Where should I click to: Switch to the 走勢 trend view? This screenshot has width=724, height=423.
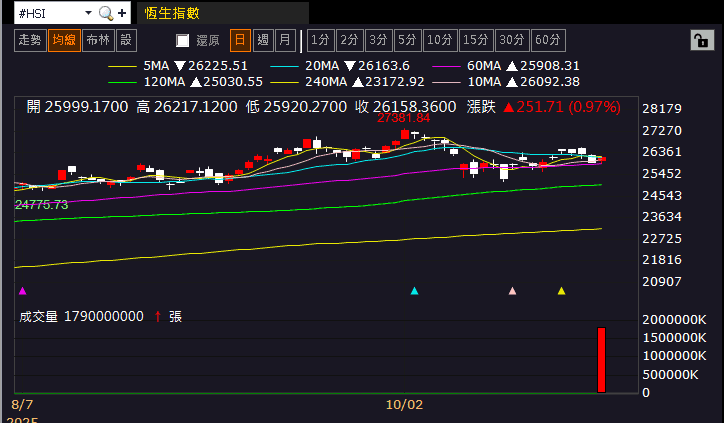(30, 40)
